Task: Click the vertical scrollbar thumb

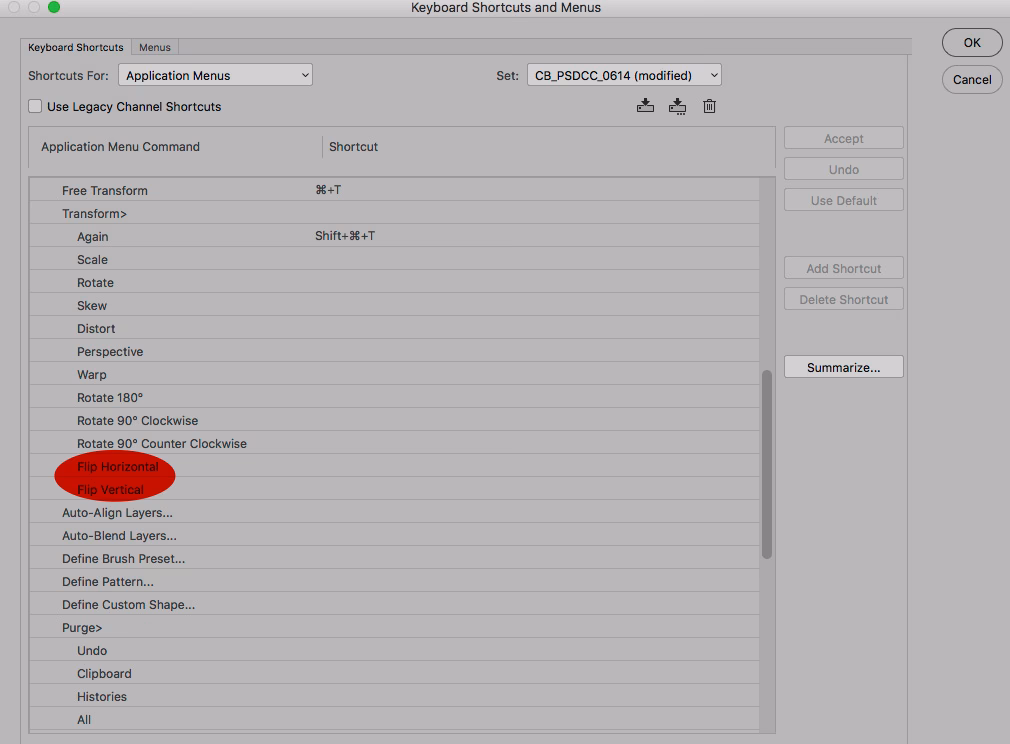Action: pos(767,463)
